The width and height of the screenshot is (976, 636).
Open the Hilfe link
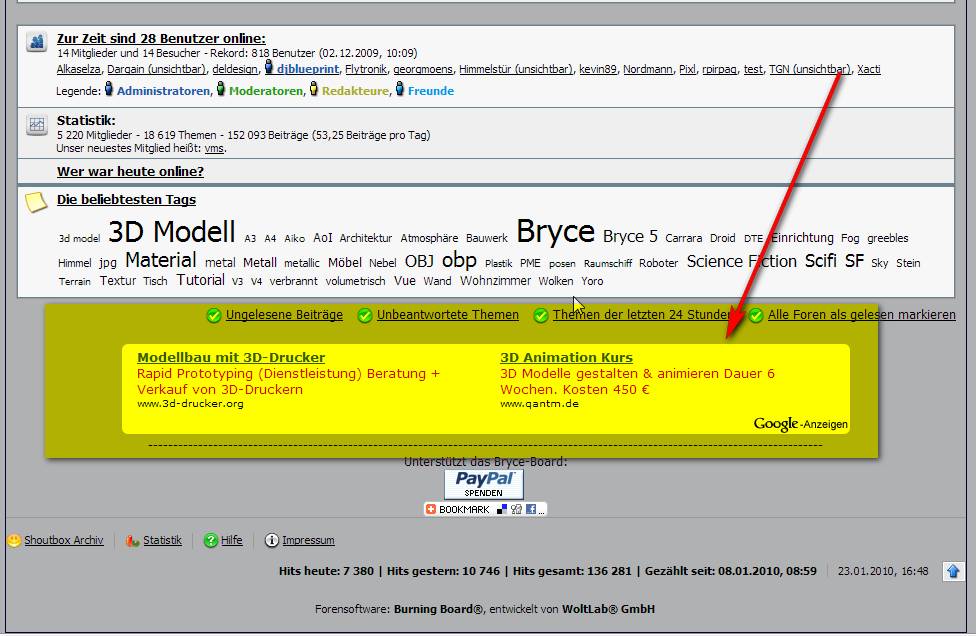pyautogui.click(x=232, y=540)
